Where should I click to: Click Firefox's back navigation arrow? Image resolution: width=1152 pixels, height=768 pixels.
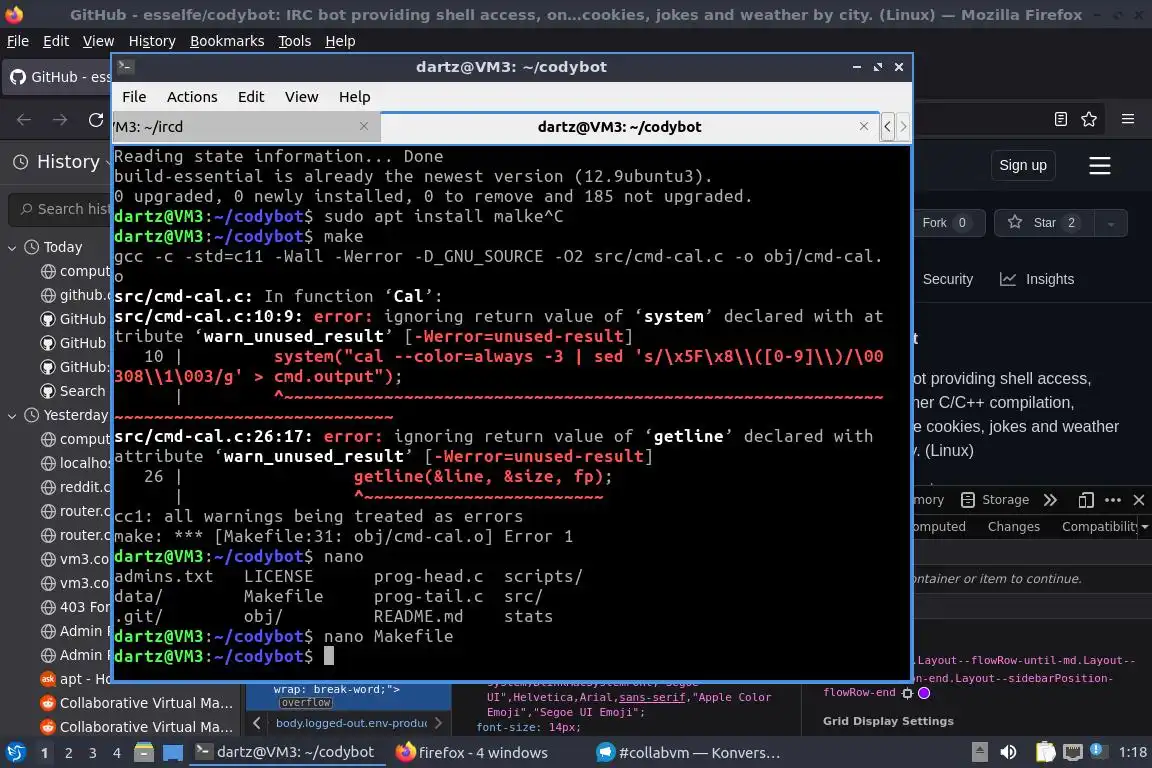point(24,120)
